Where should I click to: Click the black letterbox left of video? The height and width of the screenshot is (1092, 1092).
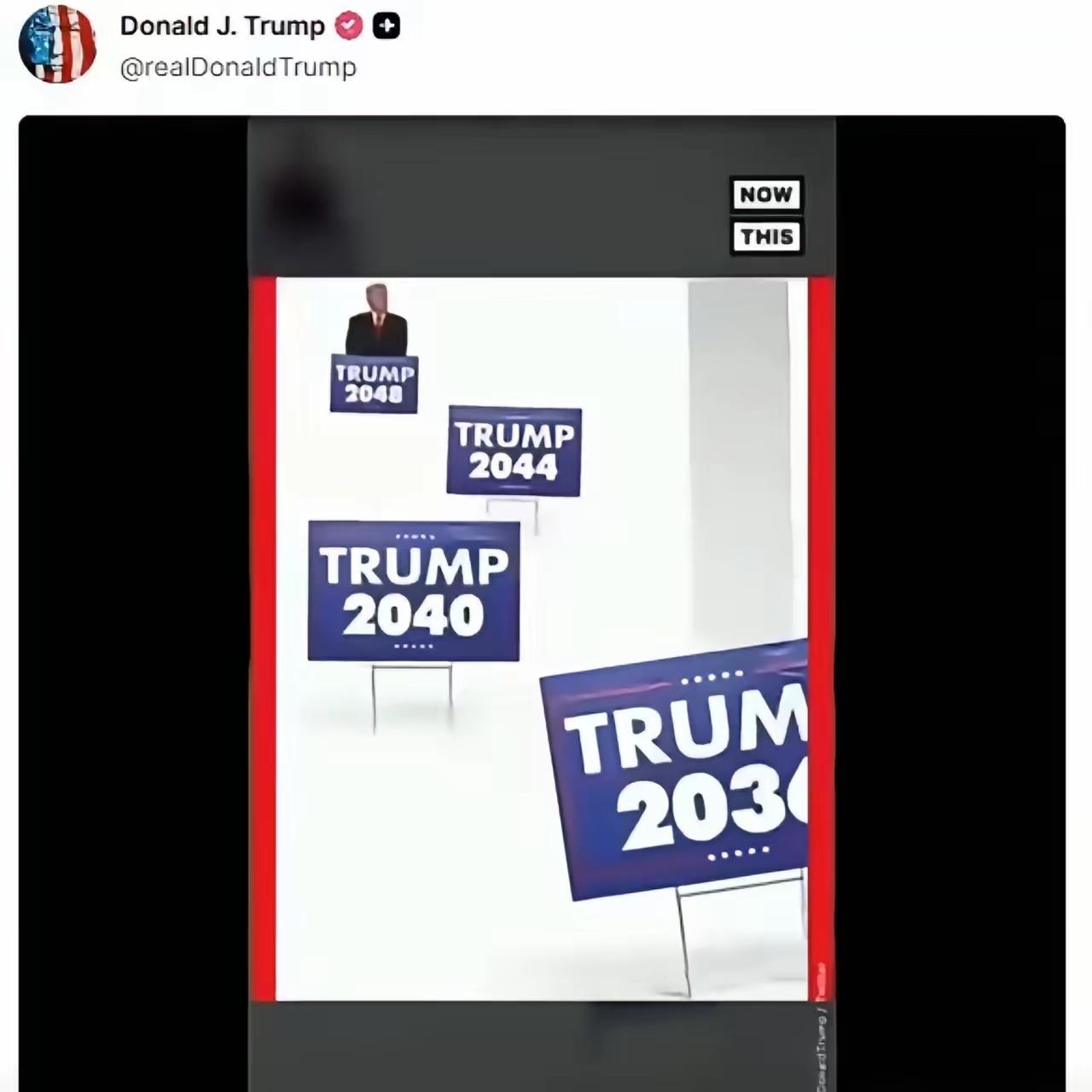tap(133, 603)
